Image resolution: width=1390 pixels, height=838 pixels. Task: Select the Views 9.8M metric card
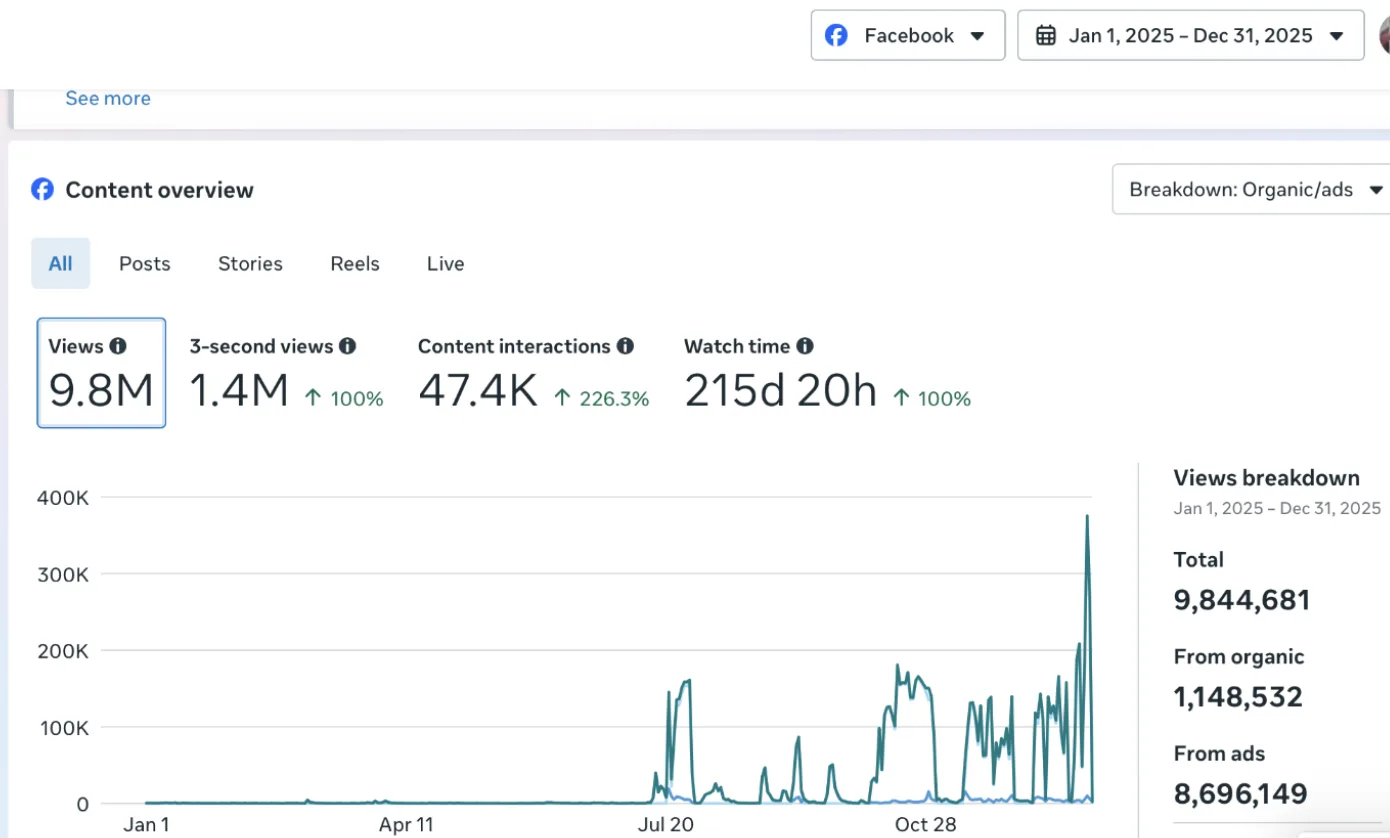click(x=101, y=373)
